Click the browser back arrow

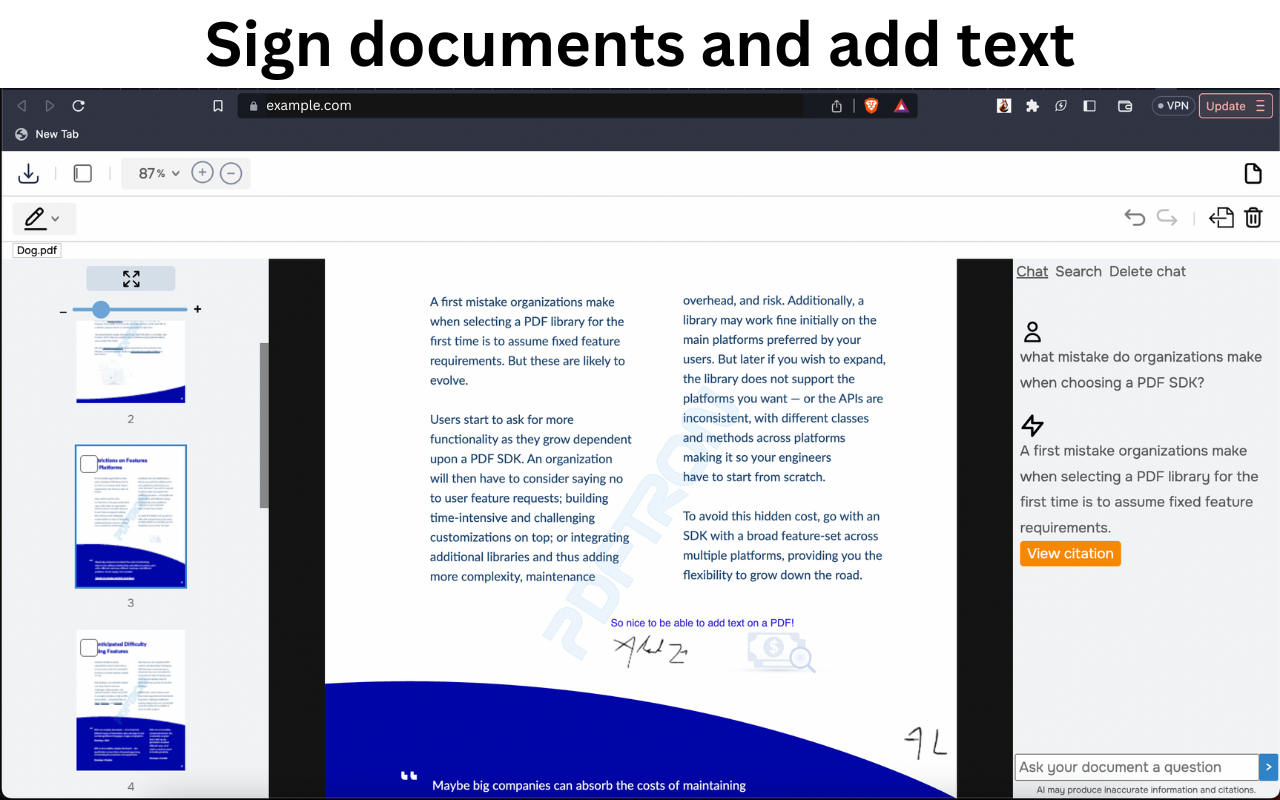[x=21, y=106]
